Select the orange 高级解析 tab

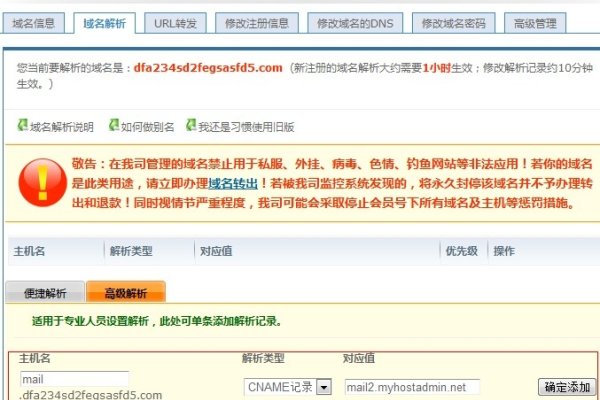126,293
